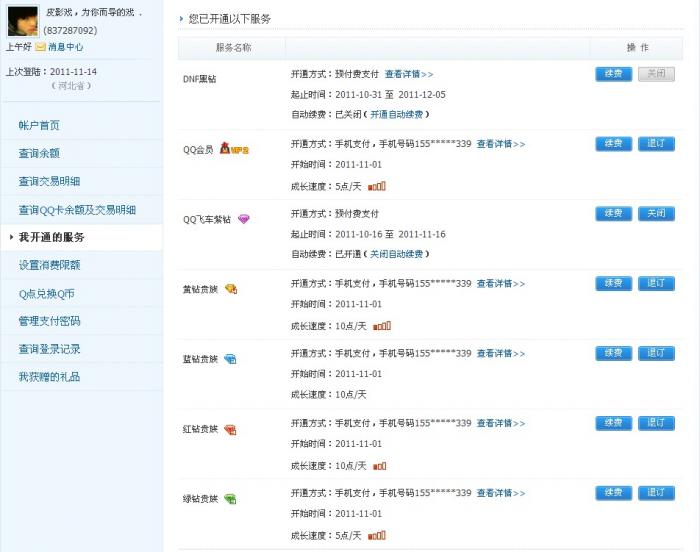Open 查询余额 sidebar item
Screen dimensions: 700x552
(39, 153)
